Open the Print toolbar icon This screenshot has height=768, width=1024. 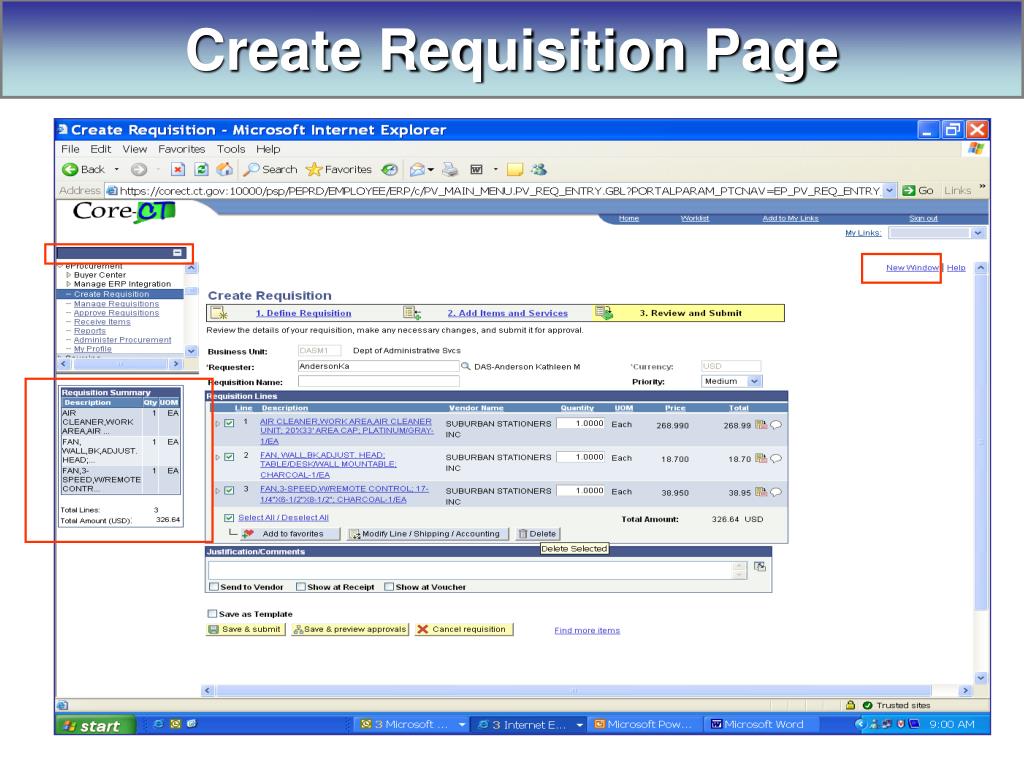click(450, 170)
